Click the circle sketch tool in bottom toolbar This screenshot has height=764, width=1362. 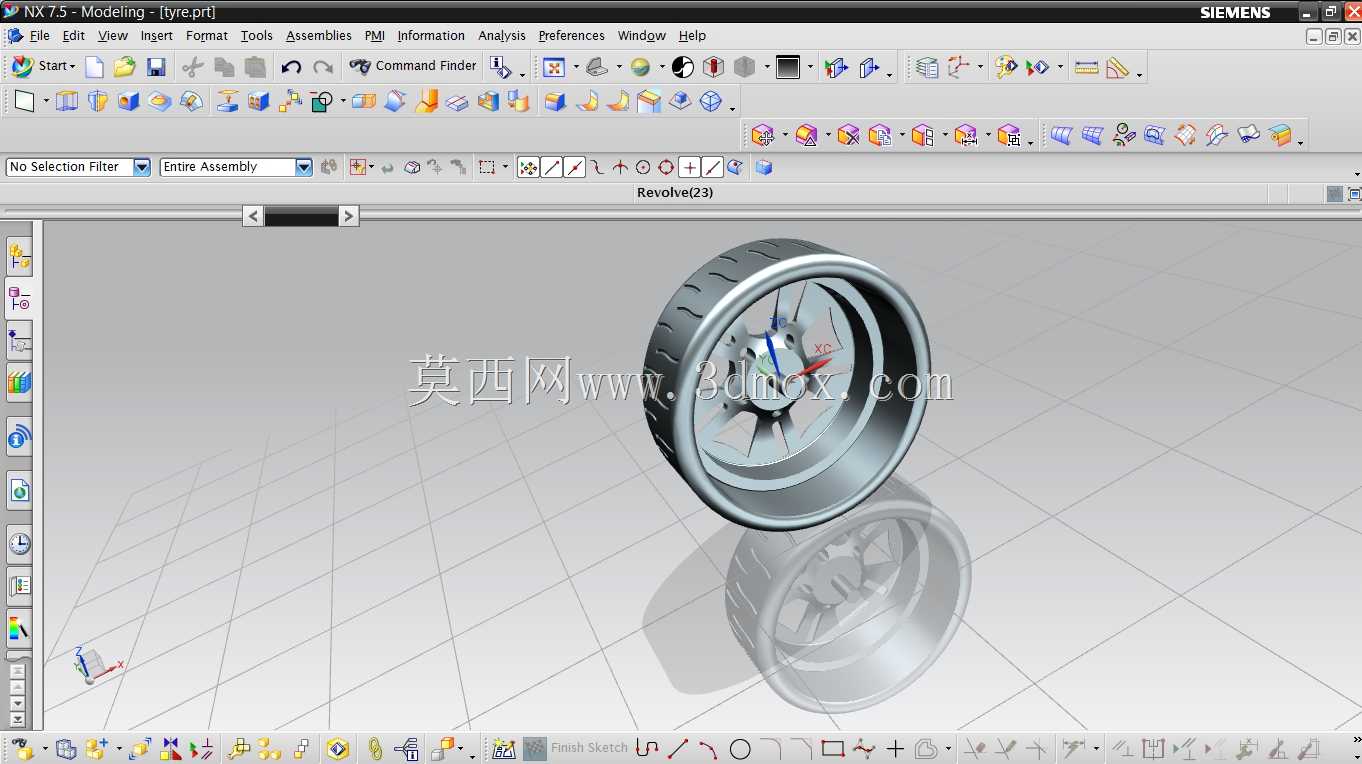pos(740,748)
